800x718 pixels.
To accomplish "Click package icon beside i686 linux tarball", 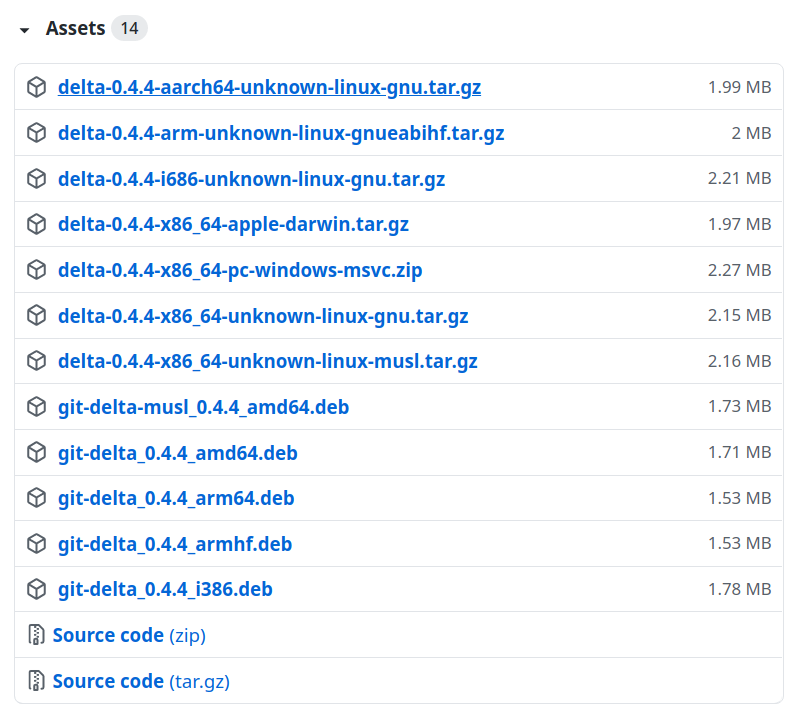I will [x=37, y=179].
